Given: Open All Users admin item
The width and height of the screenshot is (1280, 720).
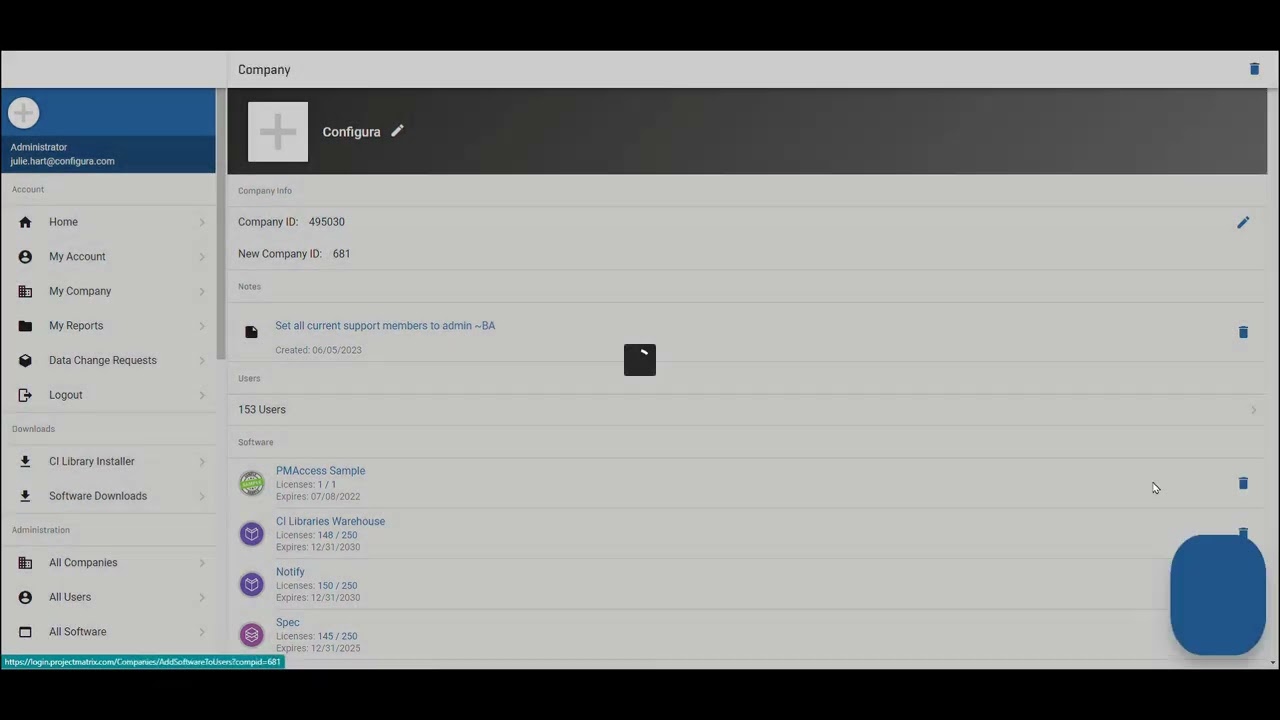Looking at the screenshot, I should click(108, 597).
